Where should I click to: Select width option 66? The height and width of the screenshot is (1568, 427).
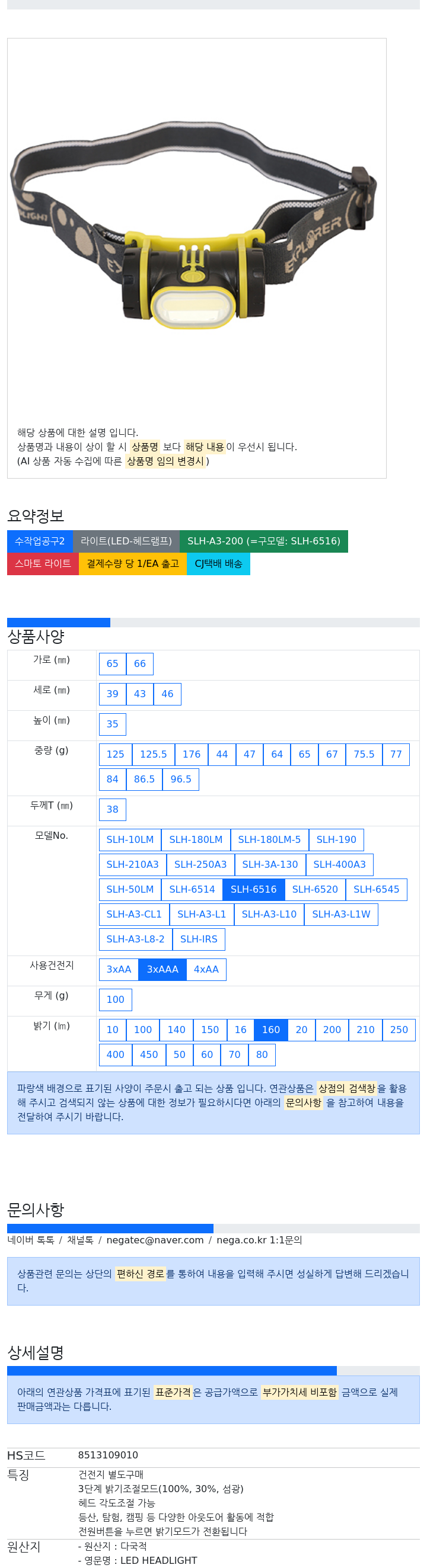(139, 663)
